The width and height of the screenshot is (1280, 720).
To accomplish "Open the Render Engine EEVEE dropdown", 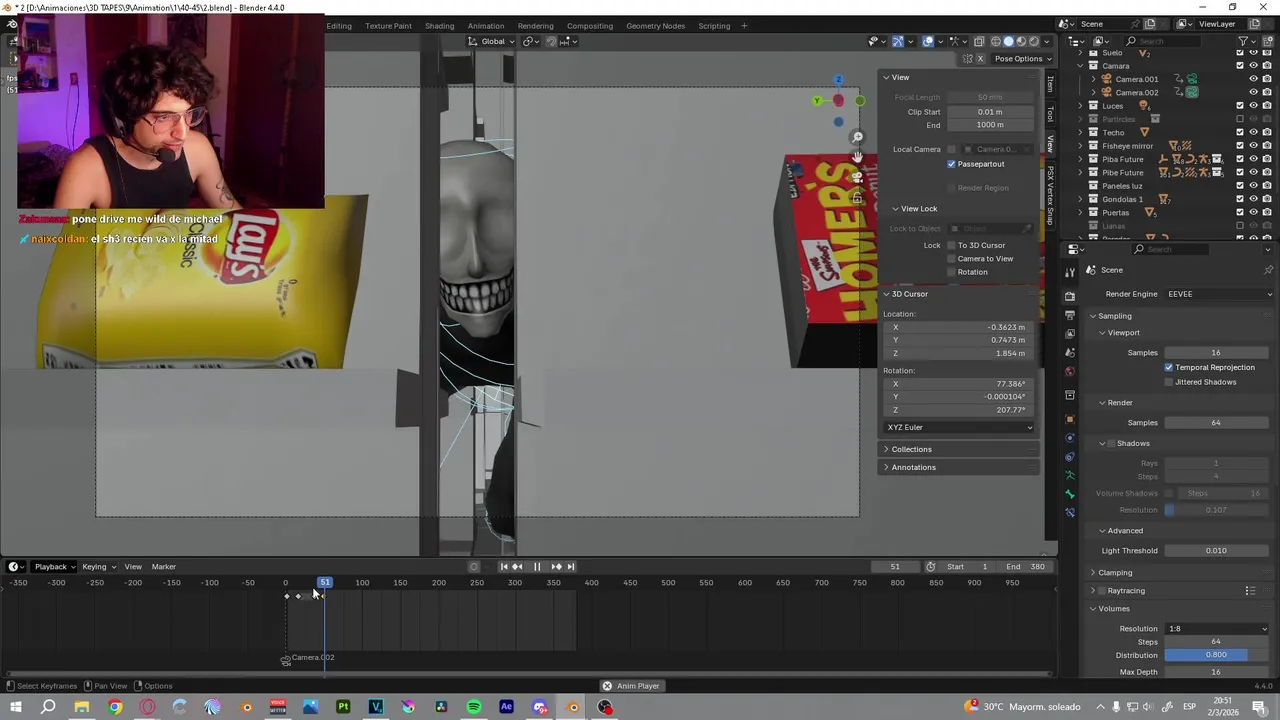I will (x=1217, y=294).
